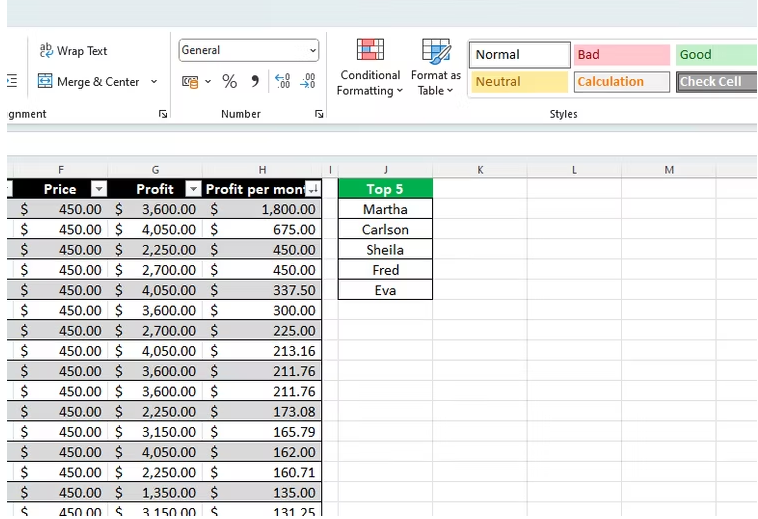Open the Alignment settings dialog launcher
This screenshot has height=519, width=758.
click(163, 114)
